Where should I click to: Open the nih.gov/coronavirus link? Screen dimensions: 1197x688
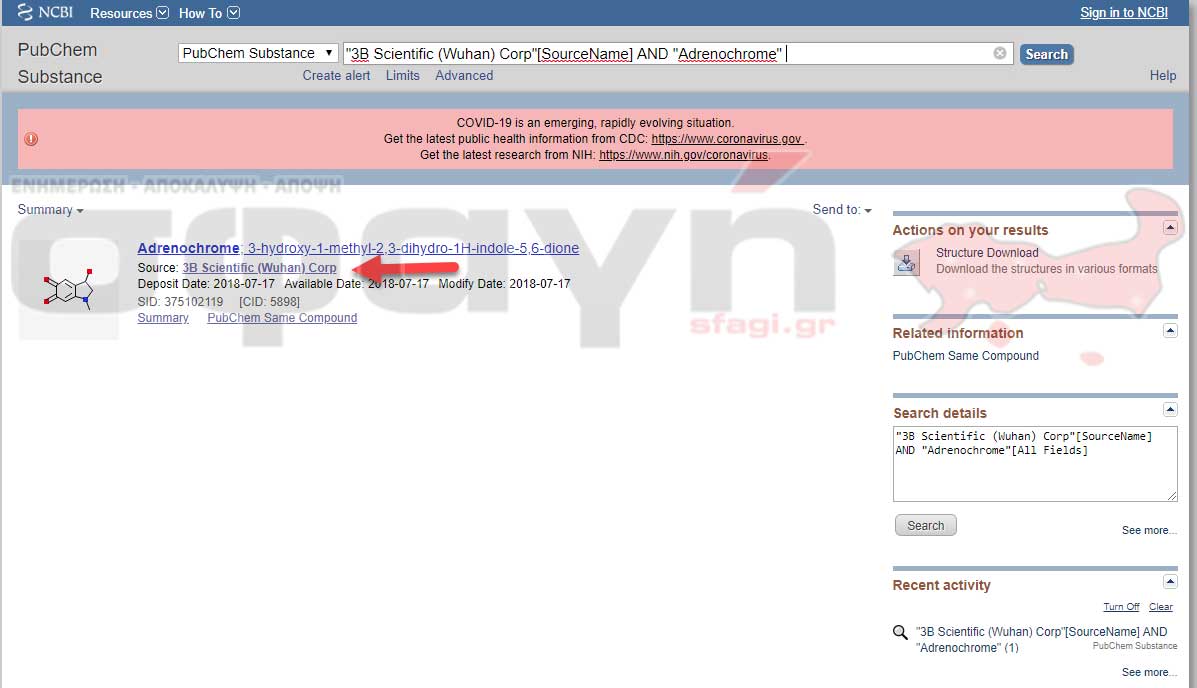pyautogui.click(x=683, y=155)
